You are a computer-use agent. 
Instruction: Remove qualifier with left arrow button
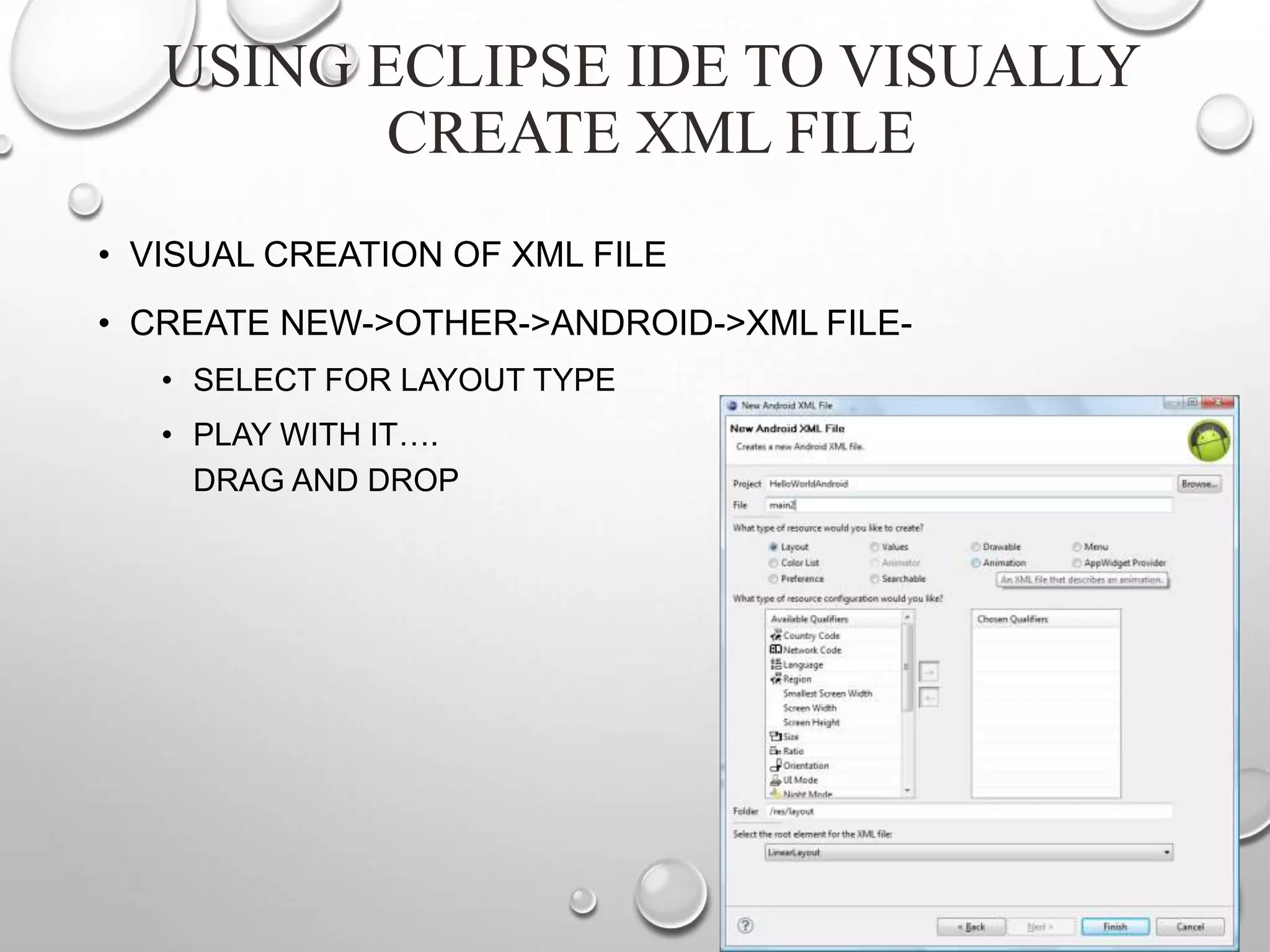(x=928, y=698)
